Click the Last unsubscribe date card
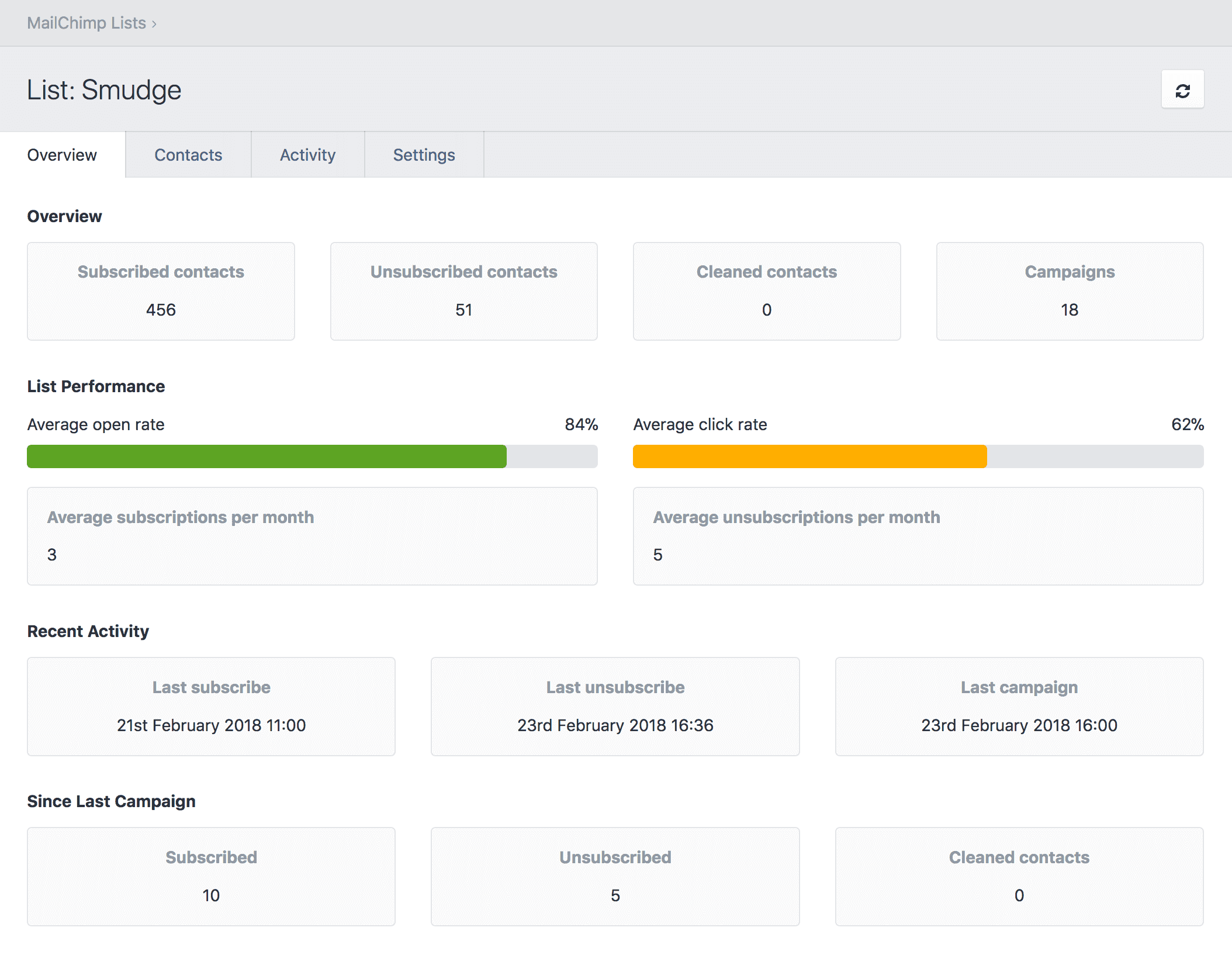Image resolution: width=1232 pixels, height=962 pixels. tap(615, 706)
